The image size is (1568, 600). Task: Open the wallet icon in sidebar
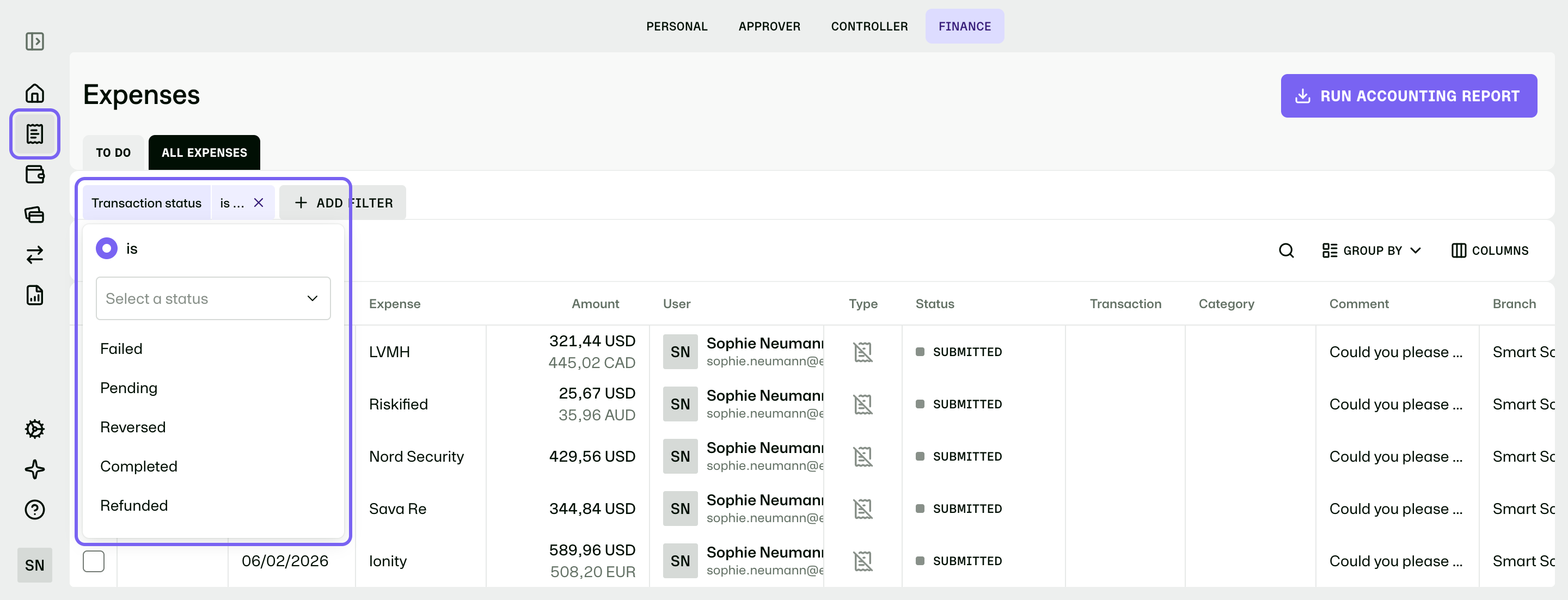pyautogui.click(x=35, y=174)
